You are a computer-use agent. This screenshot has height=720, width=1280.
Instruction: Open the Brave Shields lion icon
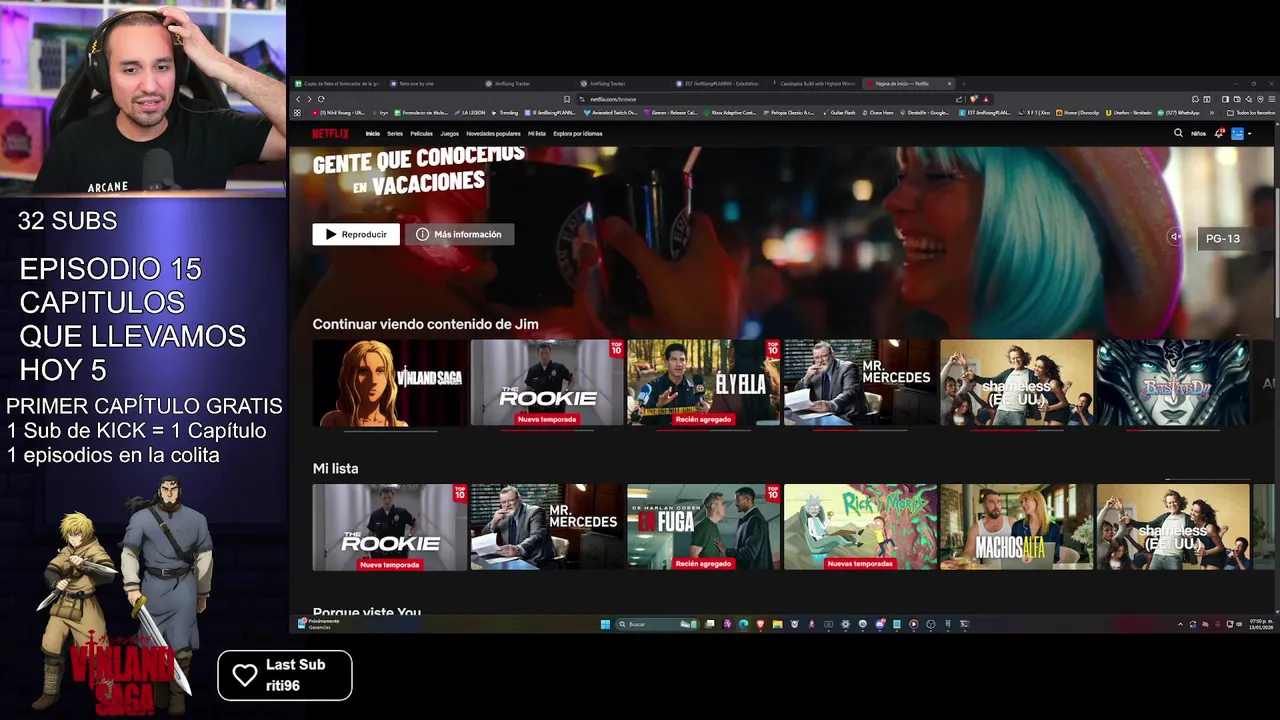(973, 99)
